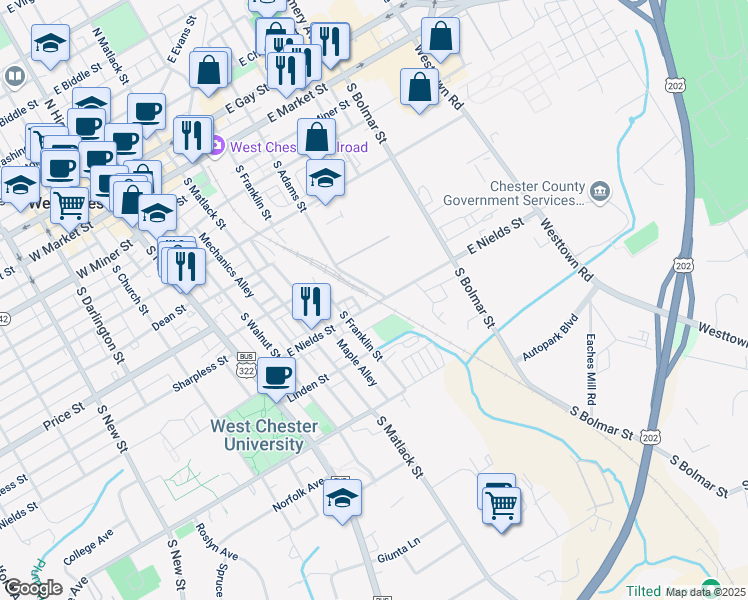Click the S Church St label
748x600 pixels.
tap(131, 289)
